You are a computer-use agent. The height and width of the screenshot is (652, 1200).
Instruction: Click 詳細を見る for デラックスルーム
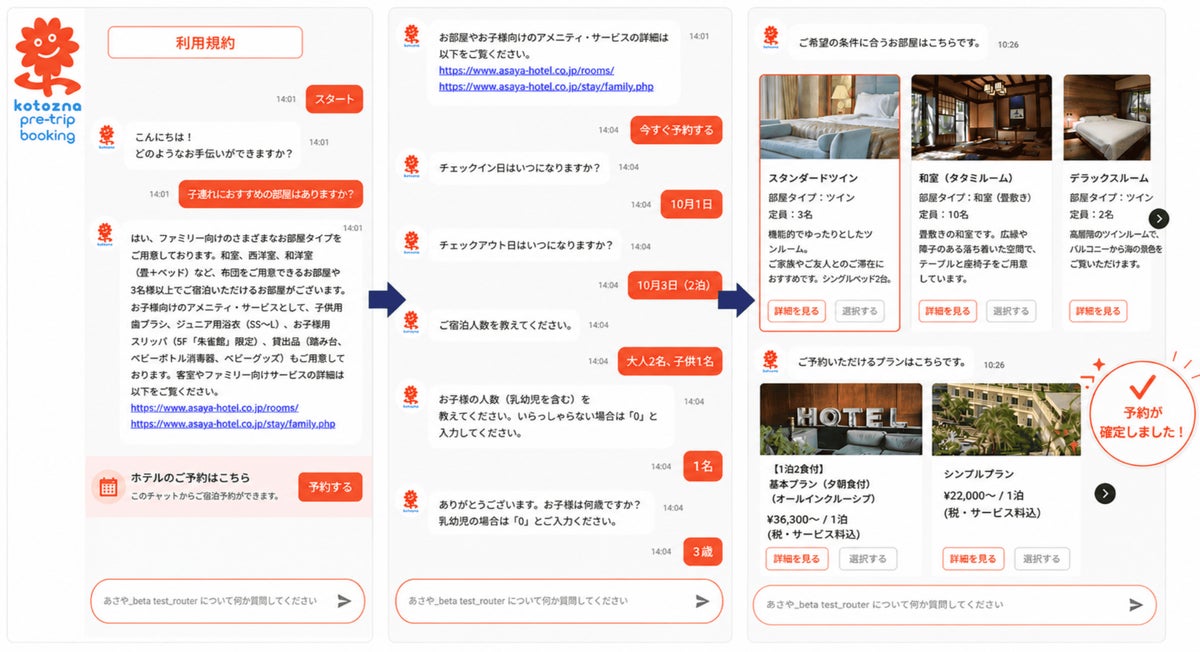tap(1098, 311)
